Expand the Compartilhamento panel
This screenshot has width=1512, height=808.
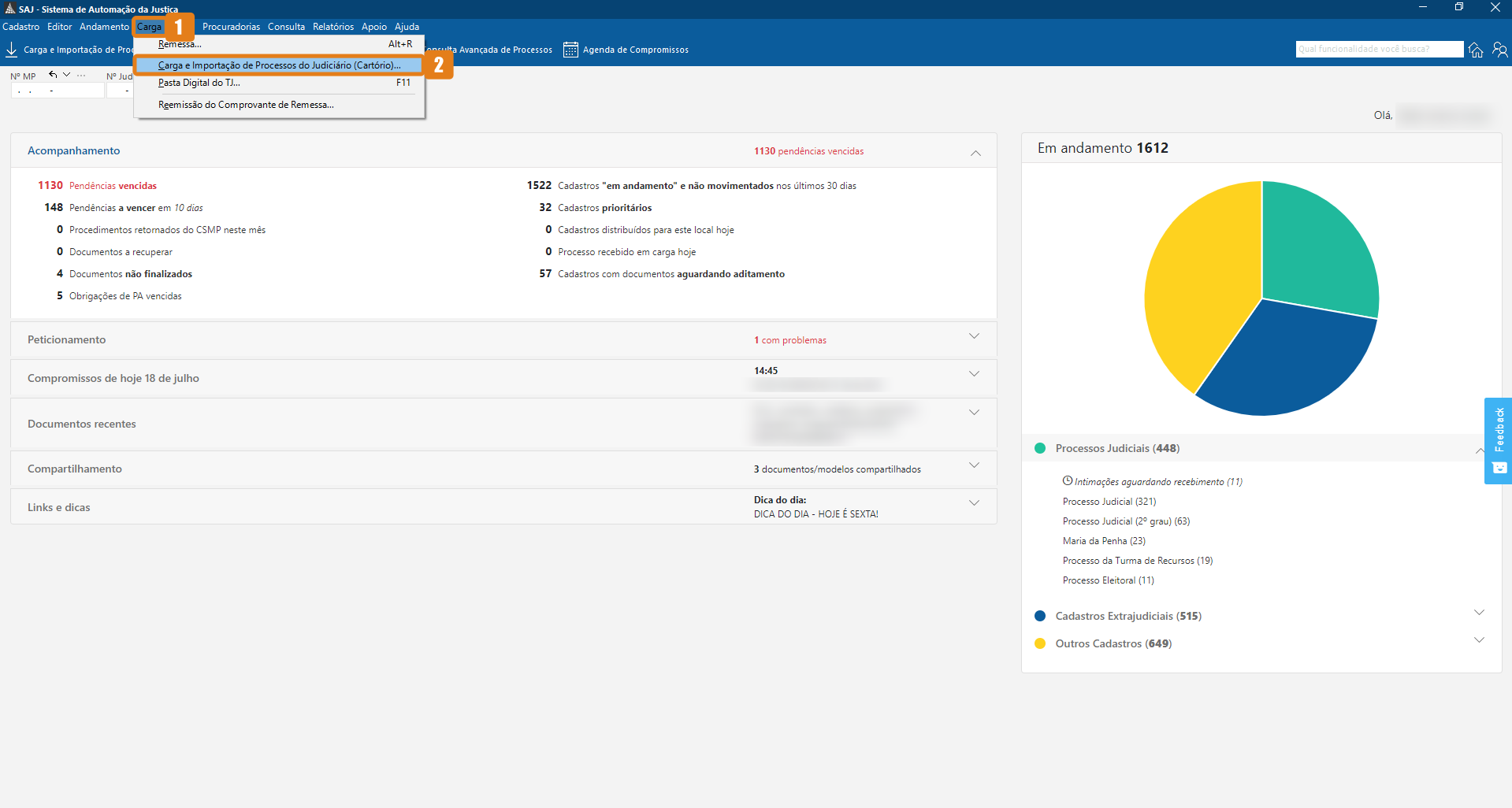point(974,465)
